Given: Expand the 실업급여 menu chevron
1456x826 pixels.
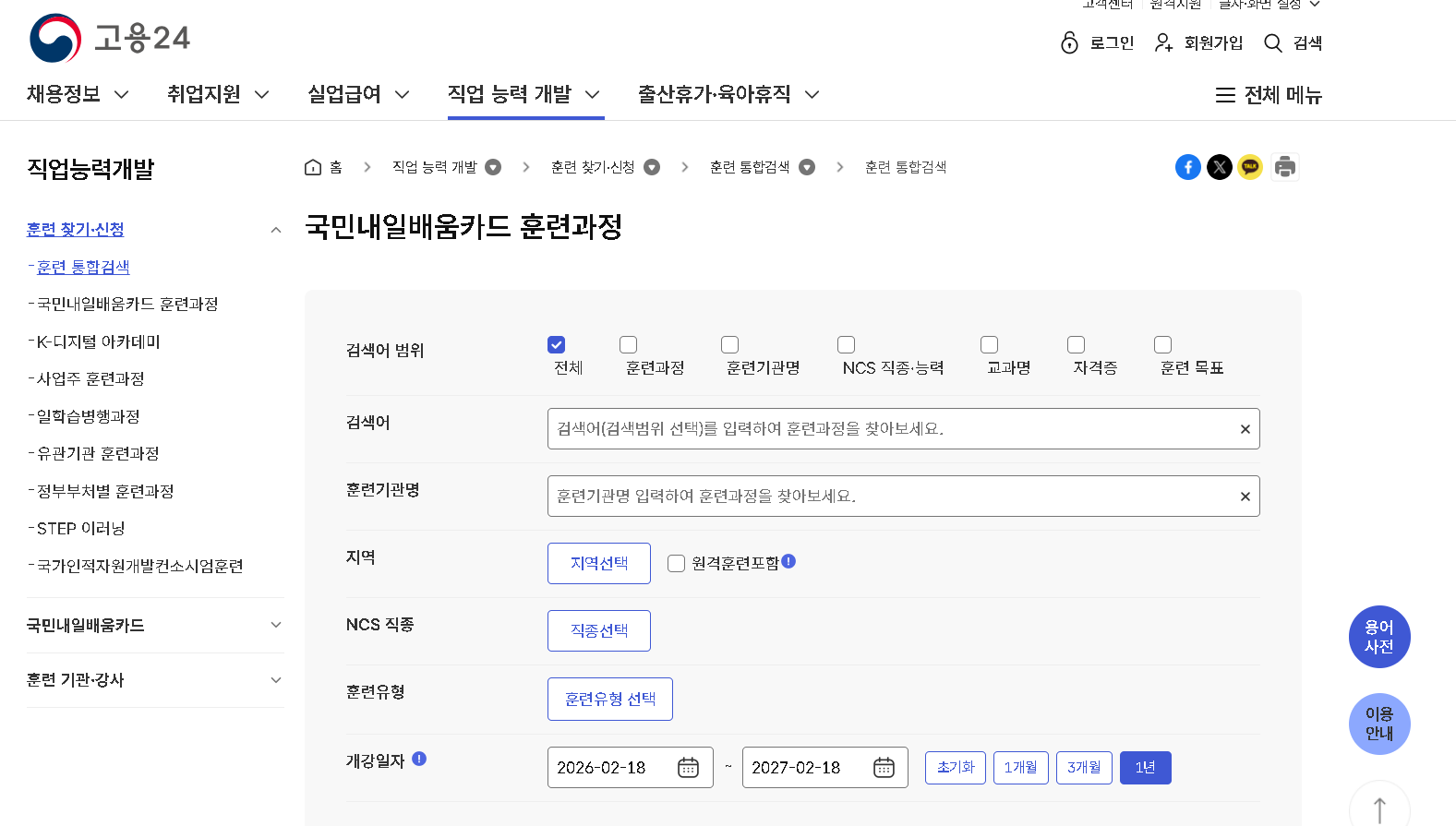Looking at the screenshot, I should coord(402,94).
